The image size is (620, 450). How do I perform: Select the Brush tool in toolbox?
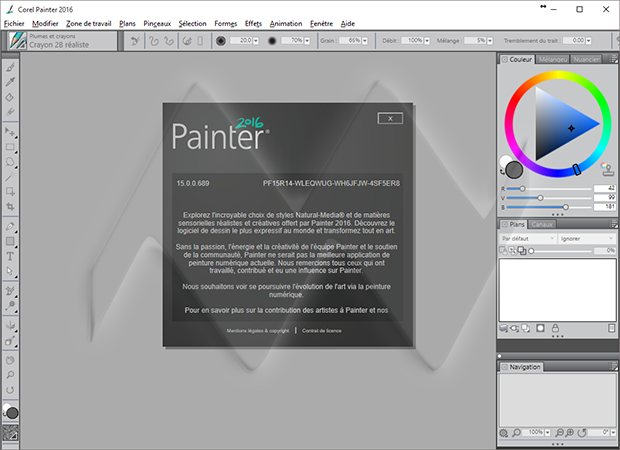point(10,67)
